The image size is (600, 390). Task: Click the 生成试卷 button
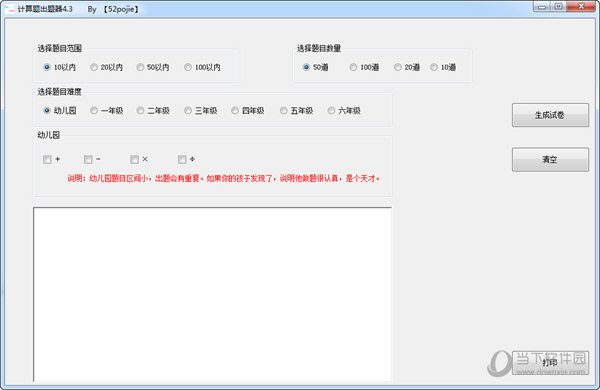(x=550, y=115)
